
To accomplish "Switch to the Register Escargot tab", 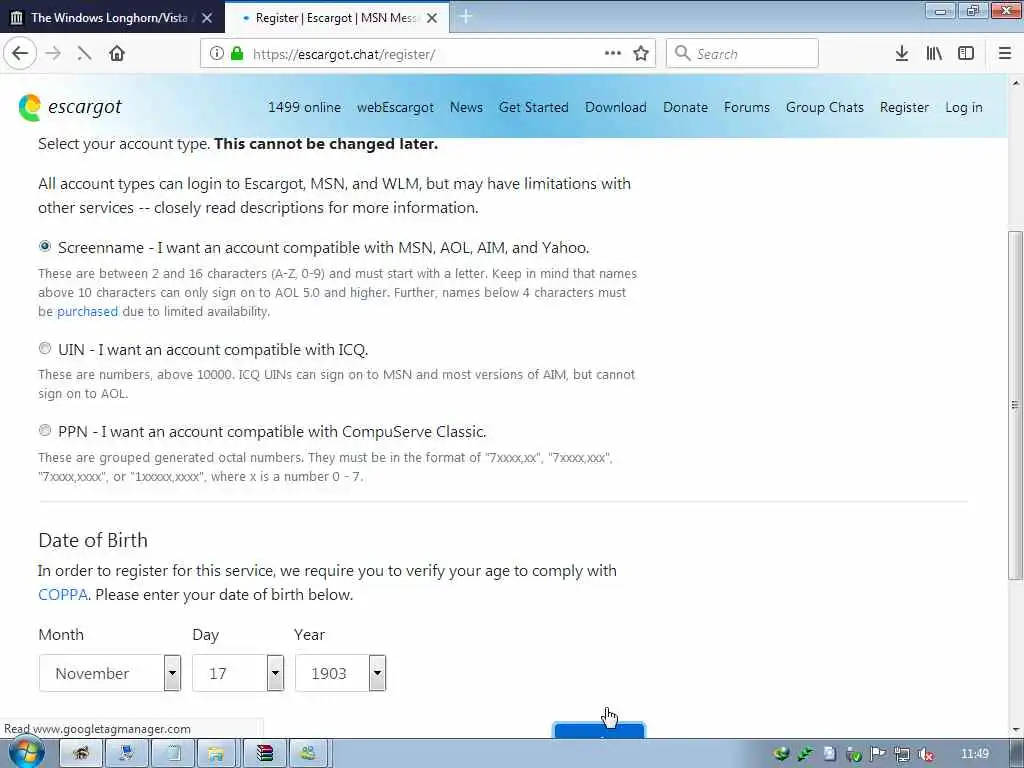I will 336,18.
